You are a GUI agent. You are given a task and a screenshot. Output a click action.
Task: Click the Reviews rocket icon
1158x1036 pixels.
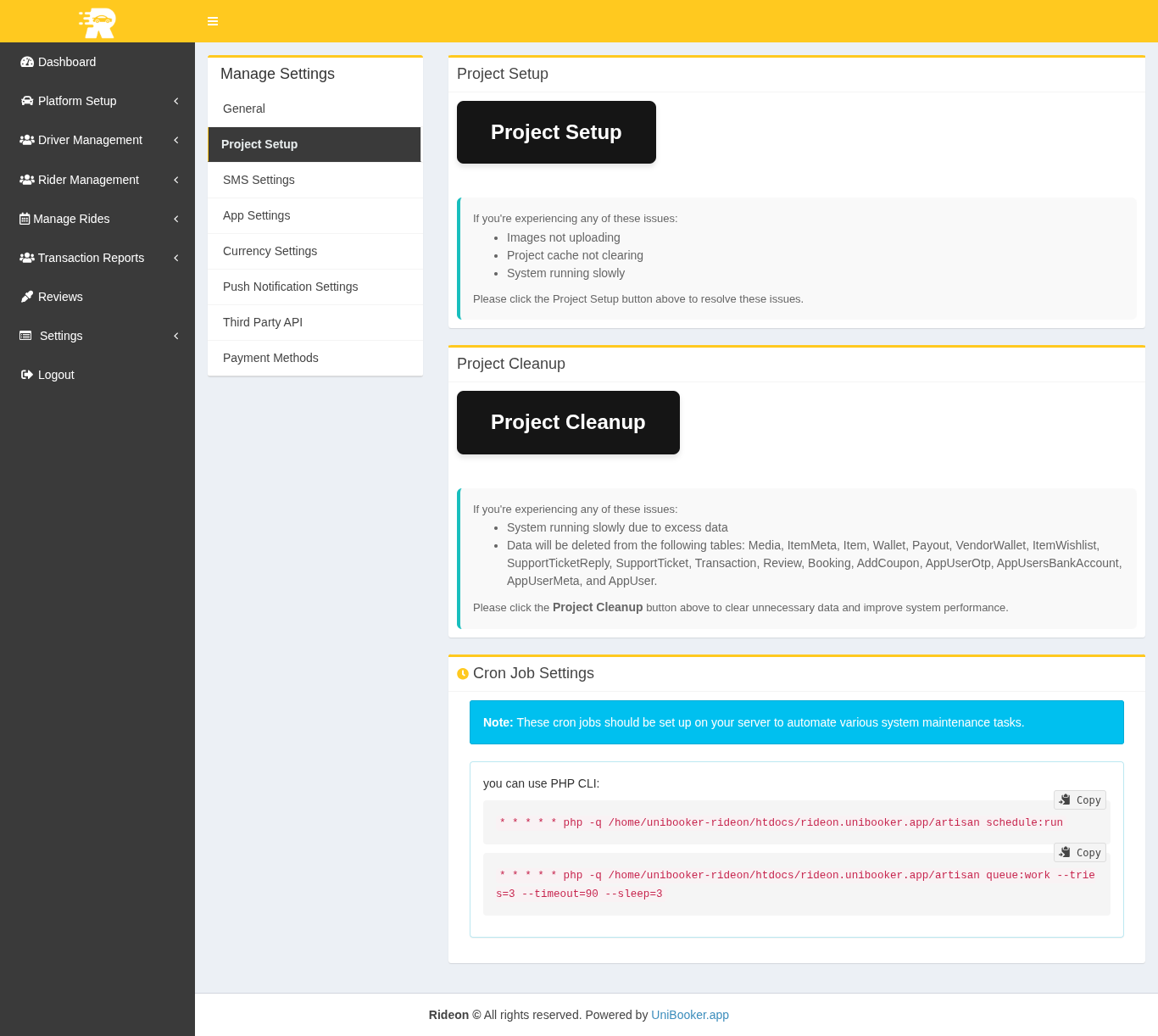click(x=27, y=297)
